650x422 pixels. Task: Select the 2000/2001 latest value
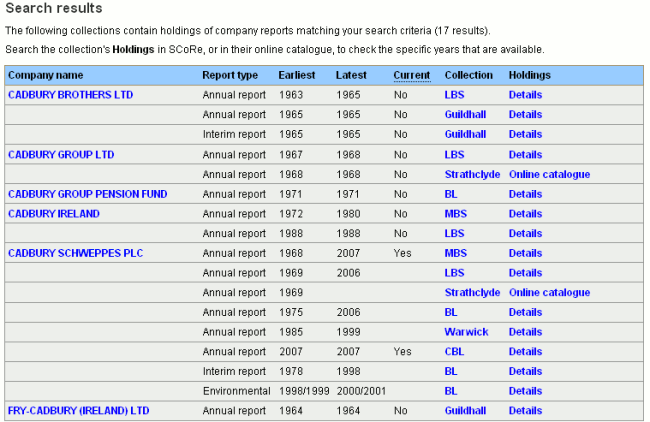[361, 391]
